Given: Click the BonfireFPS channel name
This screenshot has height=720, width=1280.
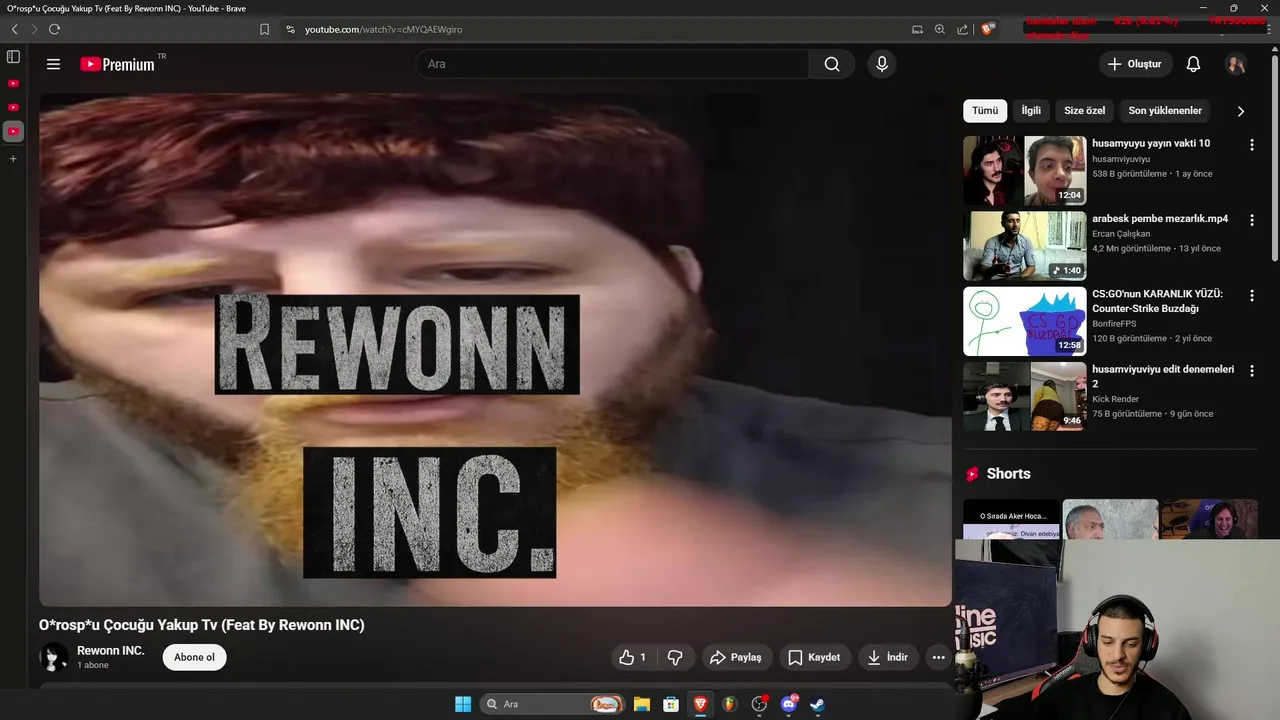Looking at the screenshot, I should coord(1114,324).
